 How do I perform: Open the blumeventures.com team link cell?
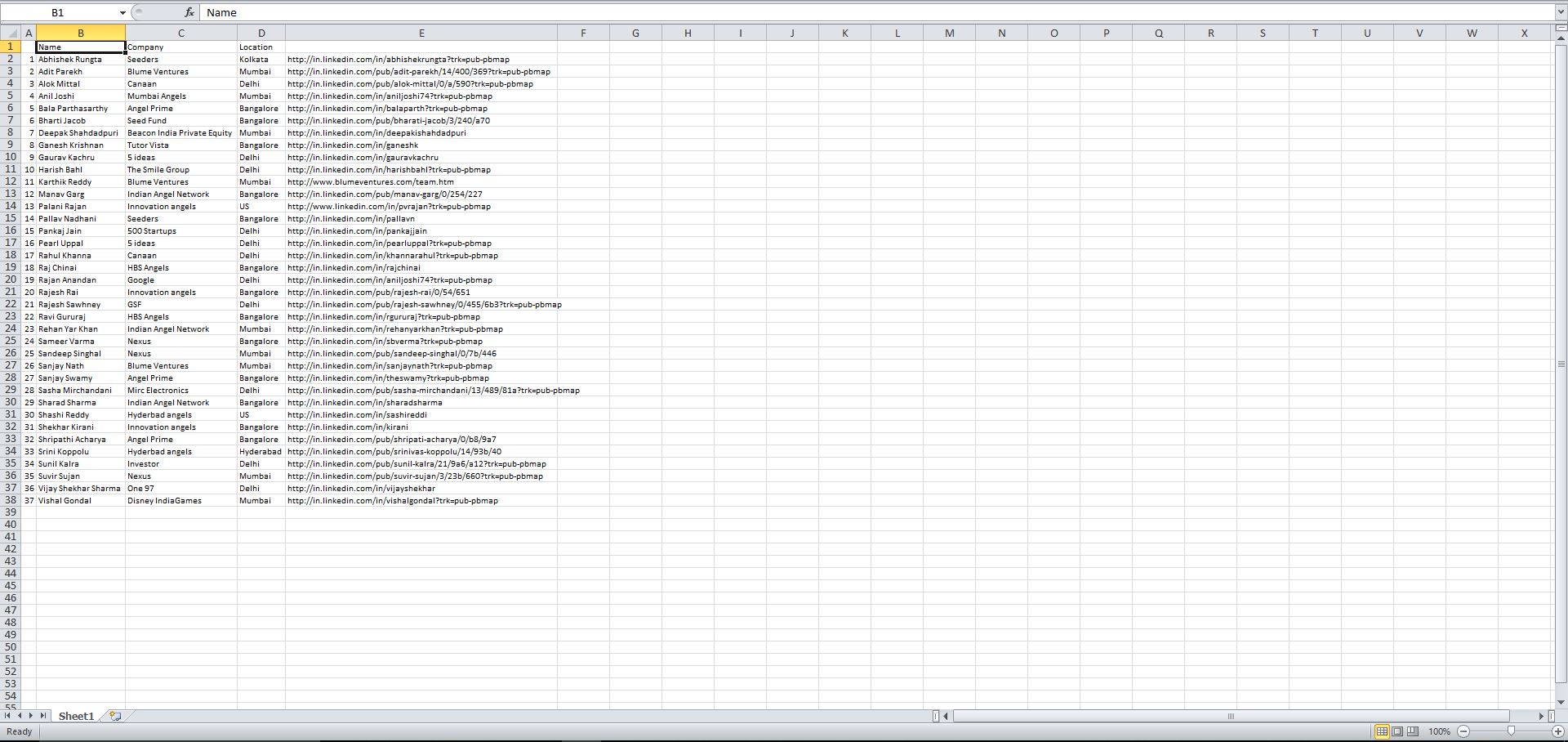(421, 181)
